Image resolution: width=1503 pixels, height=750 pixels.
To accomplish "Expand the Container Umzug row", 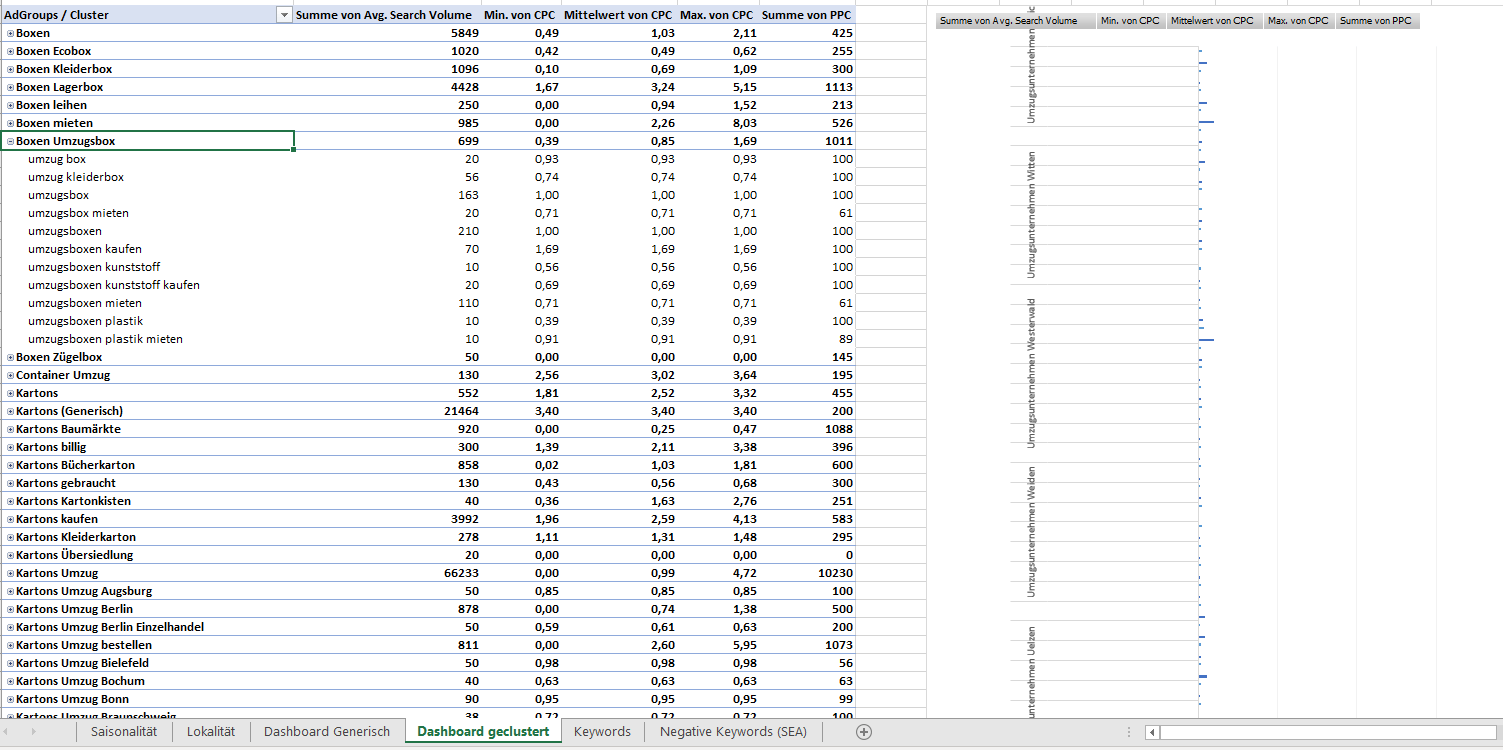I will click(x=10, y=376).
